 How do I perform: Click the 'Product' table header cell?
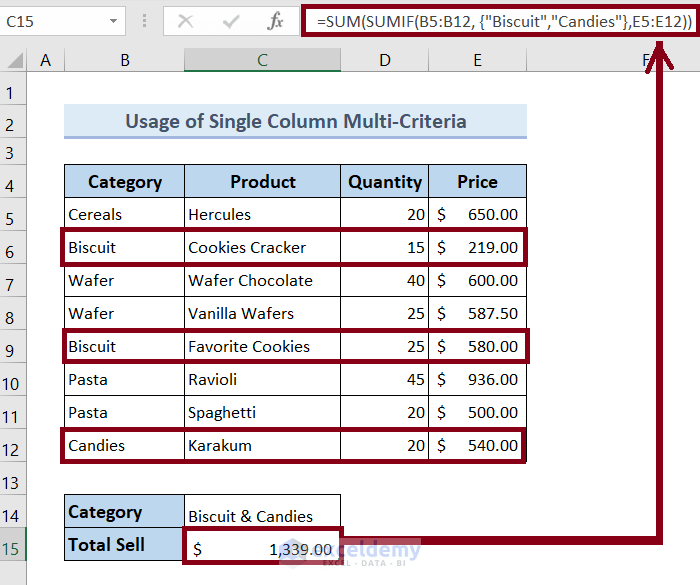262,181
